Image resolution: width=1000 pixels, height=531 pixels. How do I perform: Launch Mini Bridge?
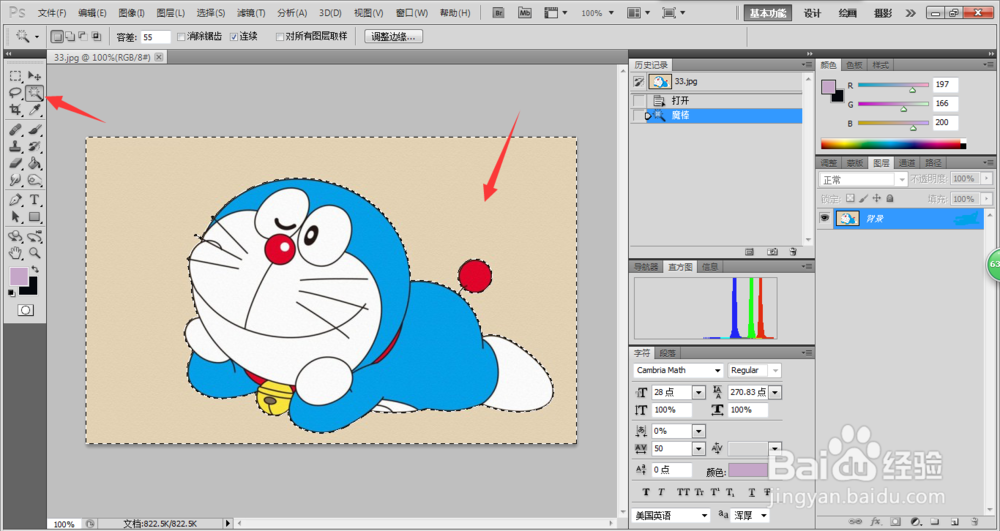point(524,13)
